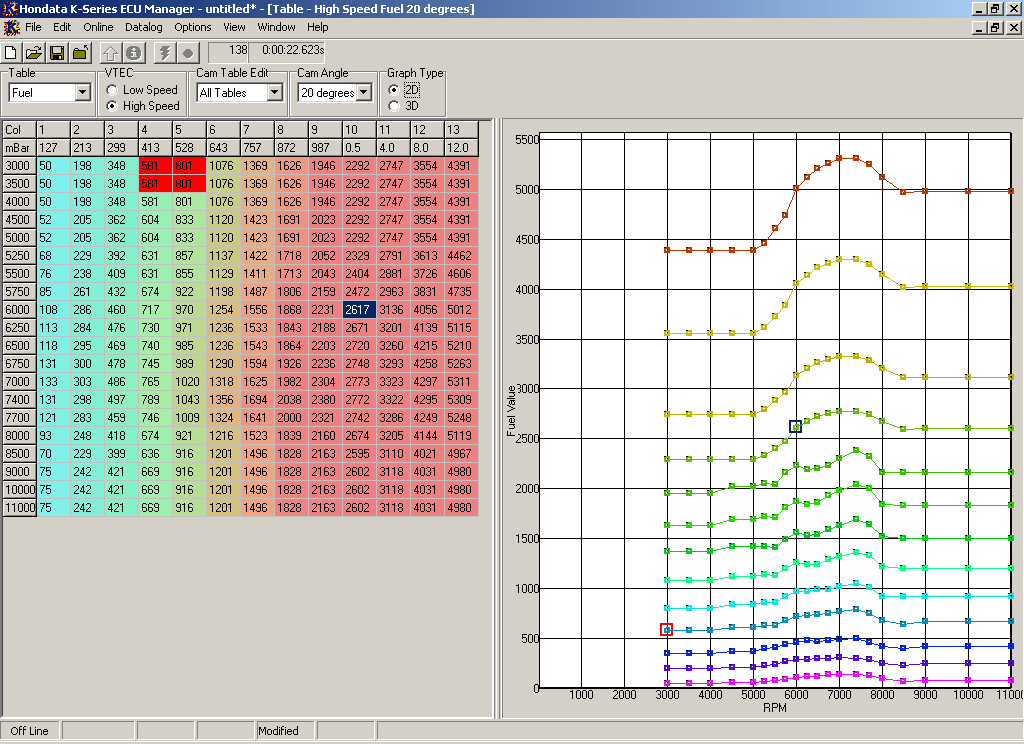The width and height of the screenshot is (1024, 744).
Task: Open the File menu
Action: (33, 27)
